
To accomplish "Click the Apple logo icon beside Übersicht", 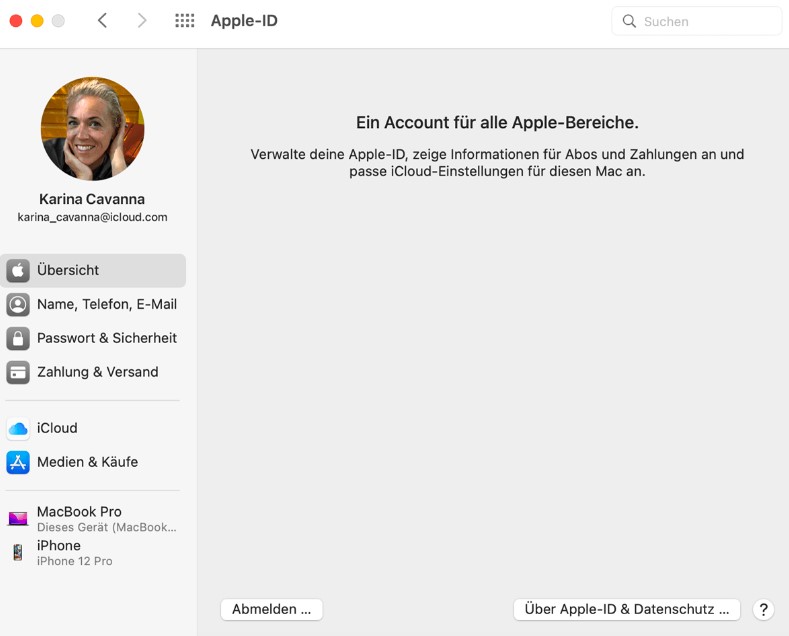I will pos(18,271).
